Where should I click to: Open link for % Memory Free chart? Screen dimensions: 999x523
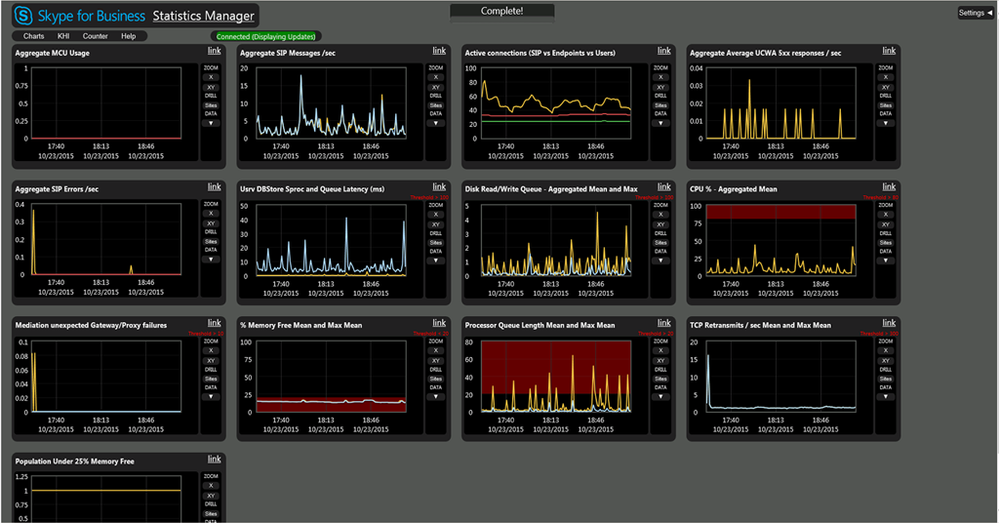click(x=439, y=324)
